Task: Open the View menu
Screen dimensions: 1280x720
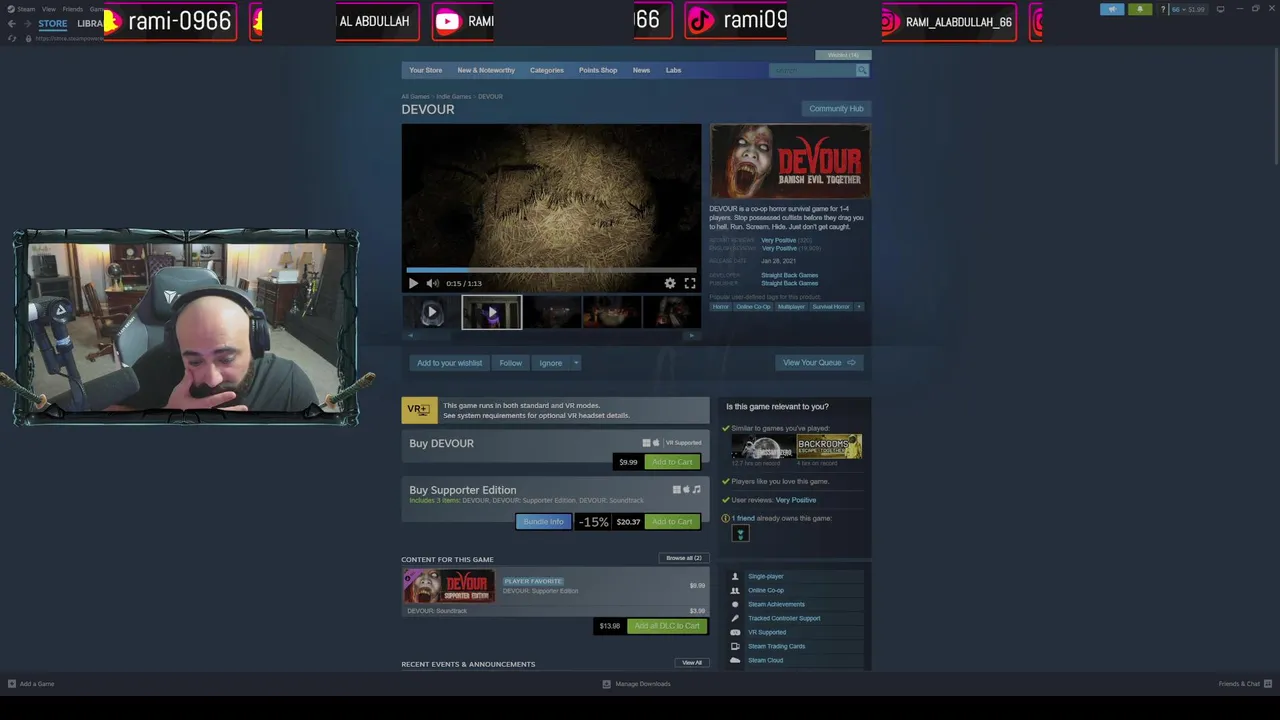Action: pyautogui.click(x=48, y=9)
